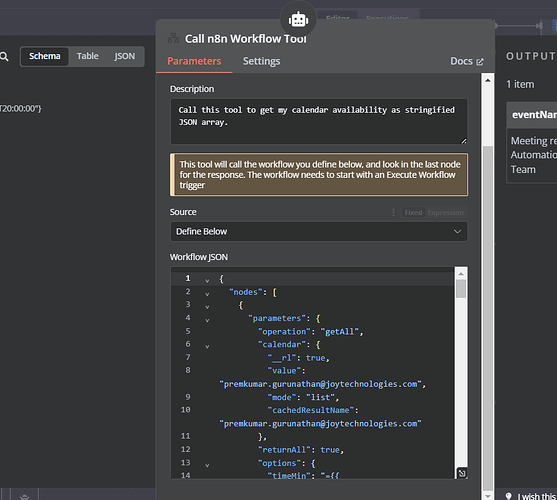The height and width of the screenshot is (500, 557).
Task: Click the Workflow JSON label
Action: point(199,257)
